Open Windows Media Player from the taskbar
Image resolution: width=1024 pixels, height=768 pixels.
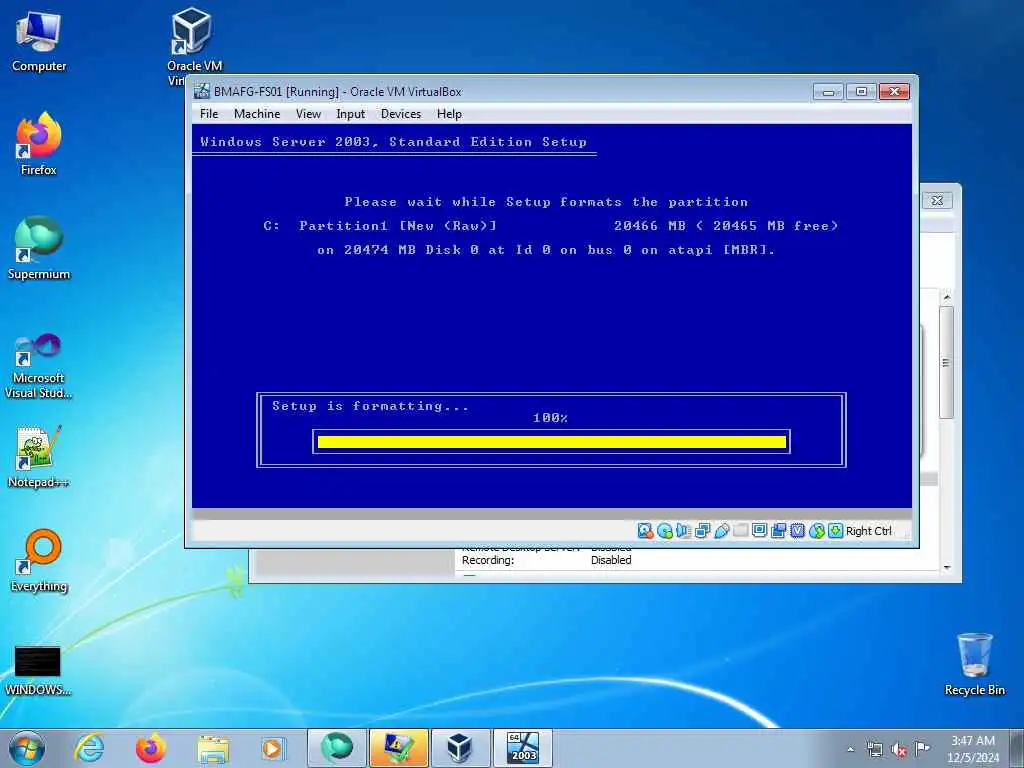272,748
